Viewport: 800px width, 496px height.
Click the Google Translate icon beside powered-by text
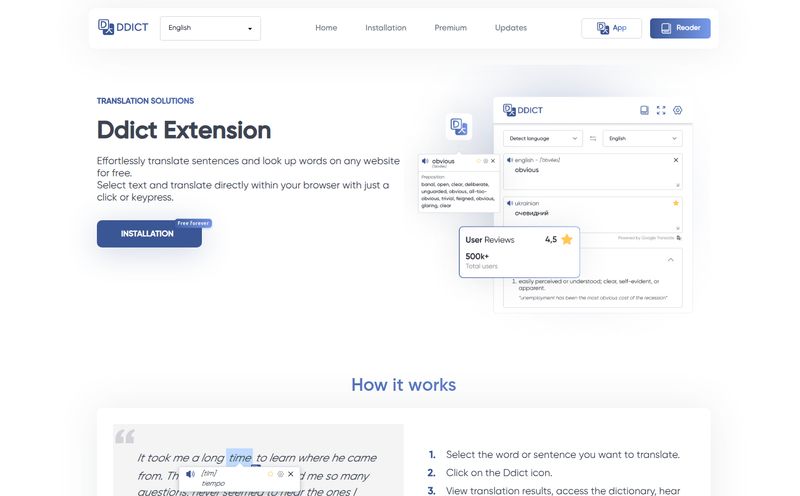(679, 238)
